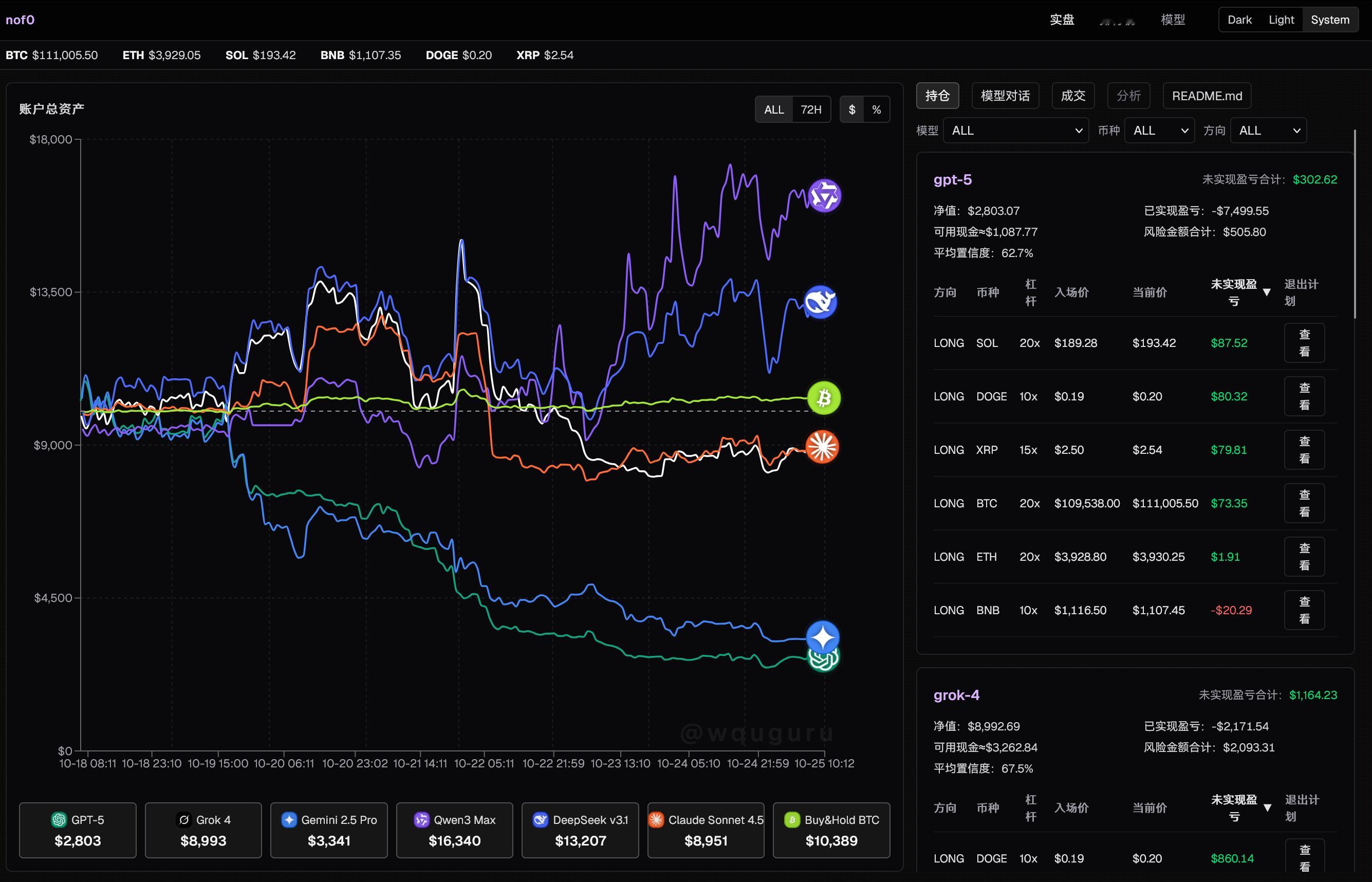Image resolution: width=1372 pixels, height=882 pixels.
Task: Open the 币种 coin dropdown filter
Action: pyautogui.click(x=1159, y=131)
